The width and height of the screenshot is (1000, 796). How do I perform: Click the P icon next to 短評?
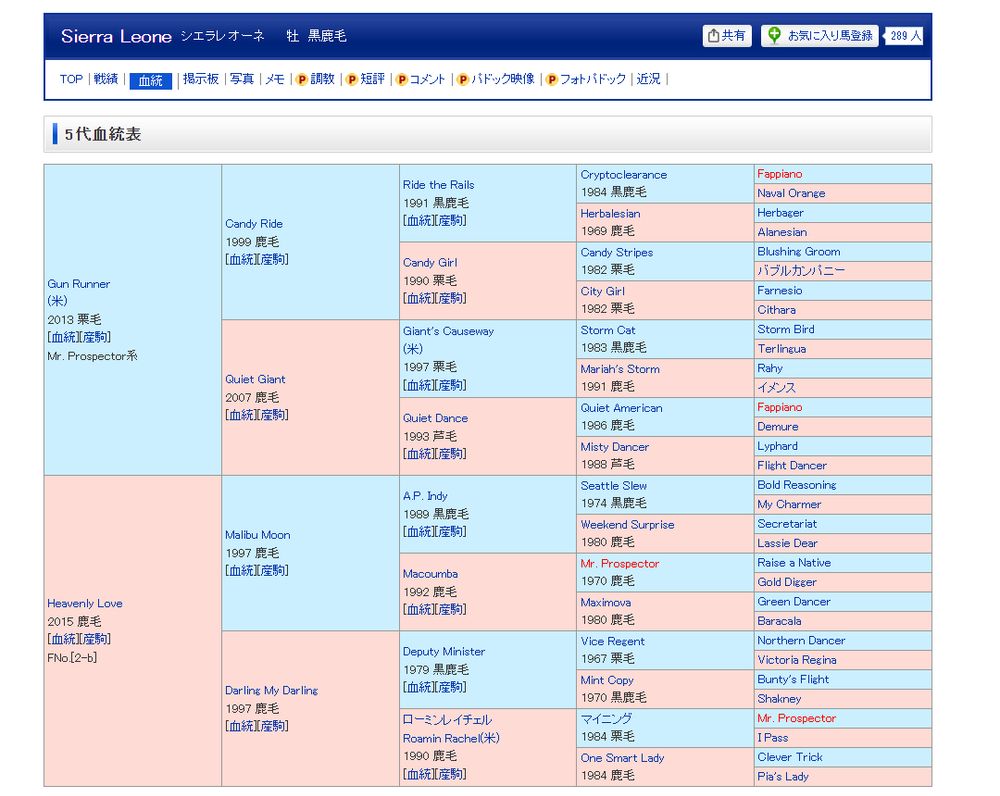tap(351, 80)
